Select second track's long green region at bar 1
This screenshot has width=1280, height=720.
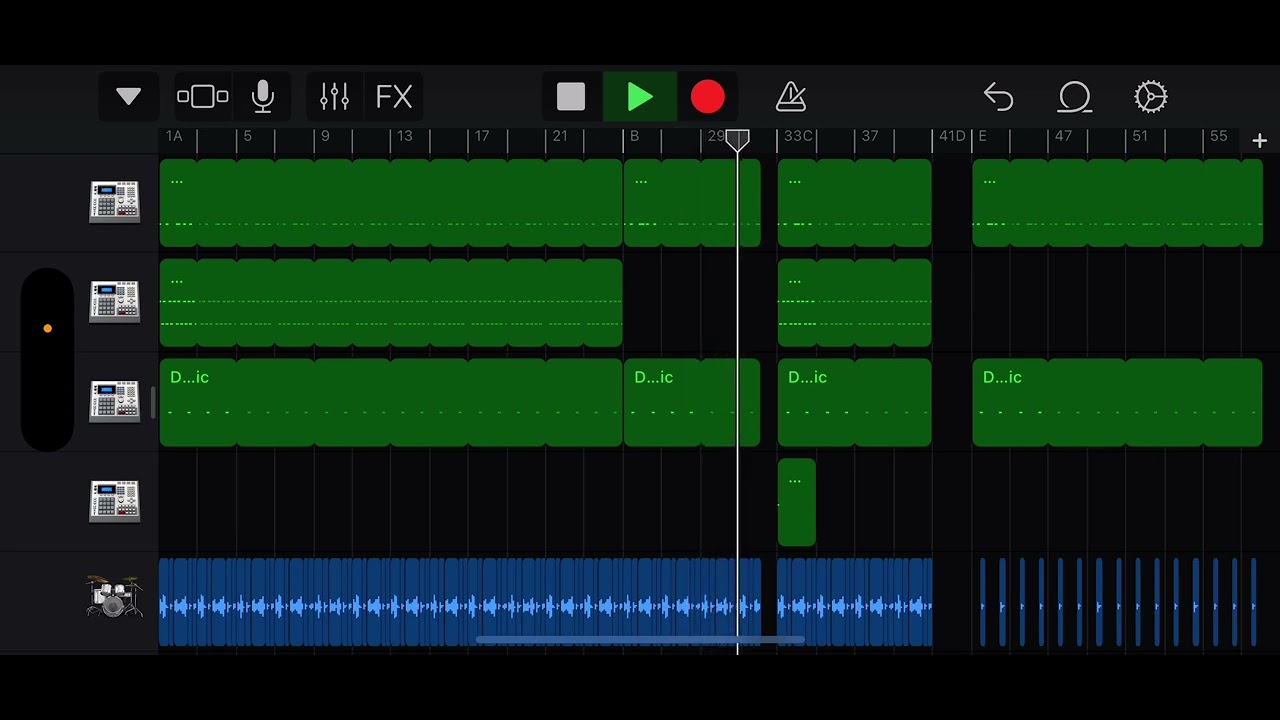click(x=391, y=302)
